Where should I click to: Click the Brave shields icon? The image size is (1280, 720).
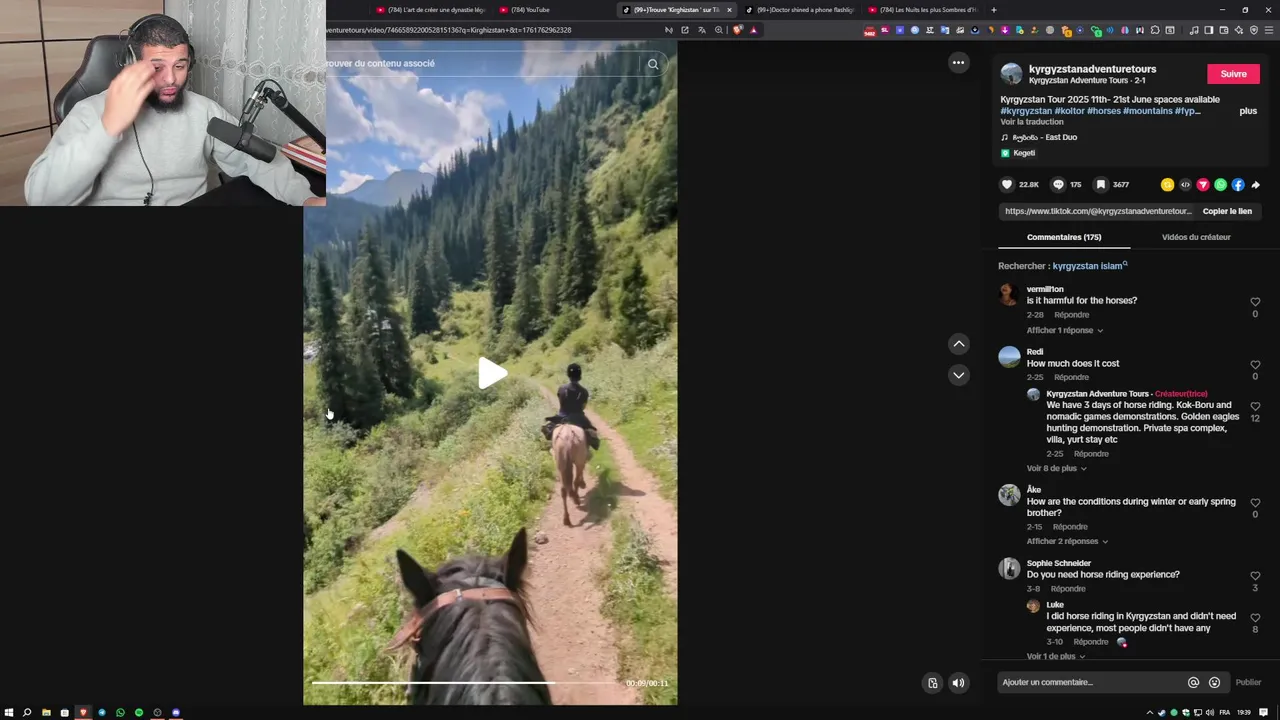(x=738, y=30)
